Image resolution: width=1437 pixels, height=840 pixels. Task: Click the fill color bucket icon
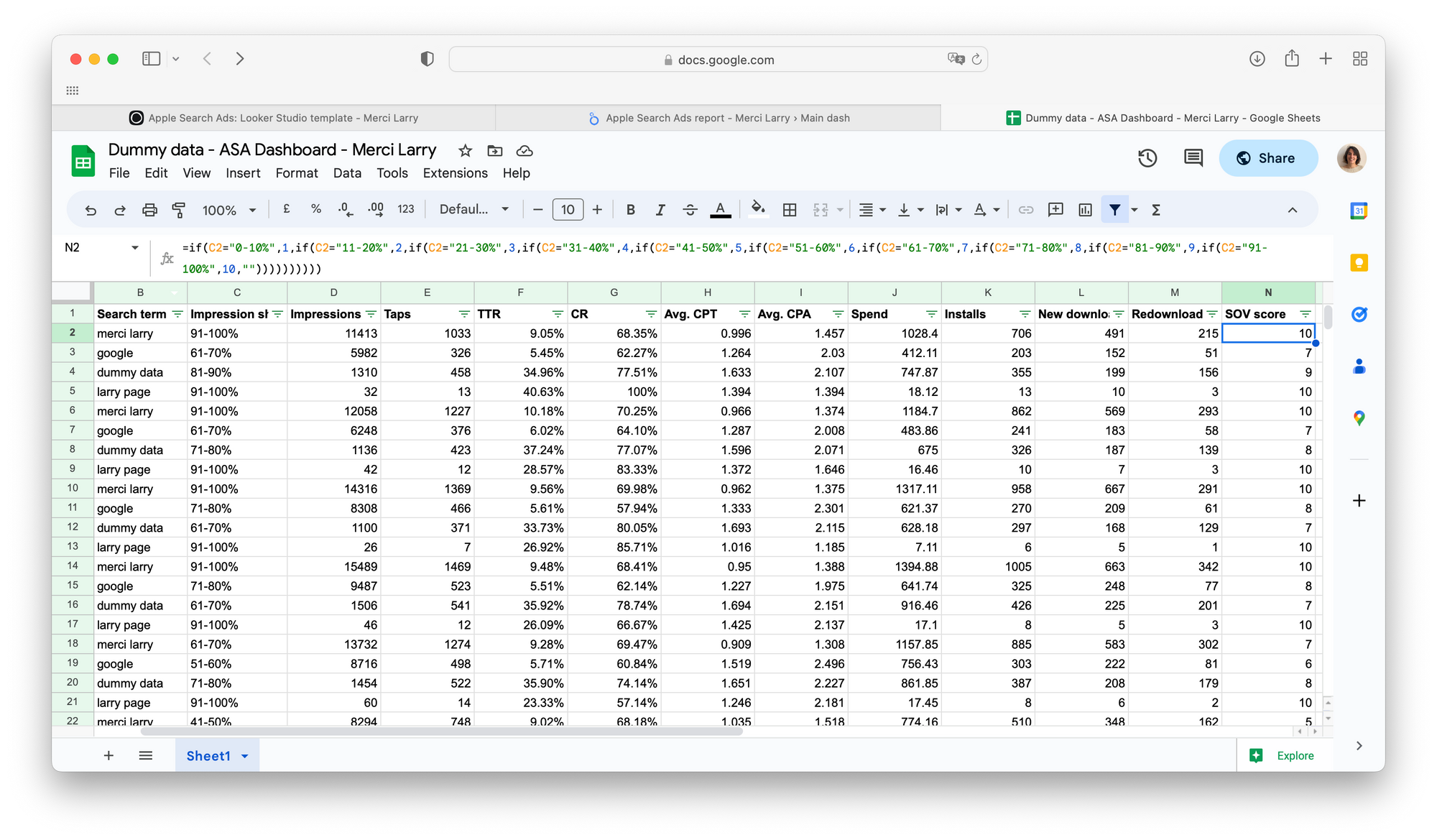click(x=757, y=209)
